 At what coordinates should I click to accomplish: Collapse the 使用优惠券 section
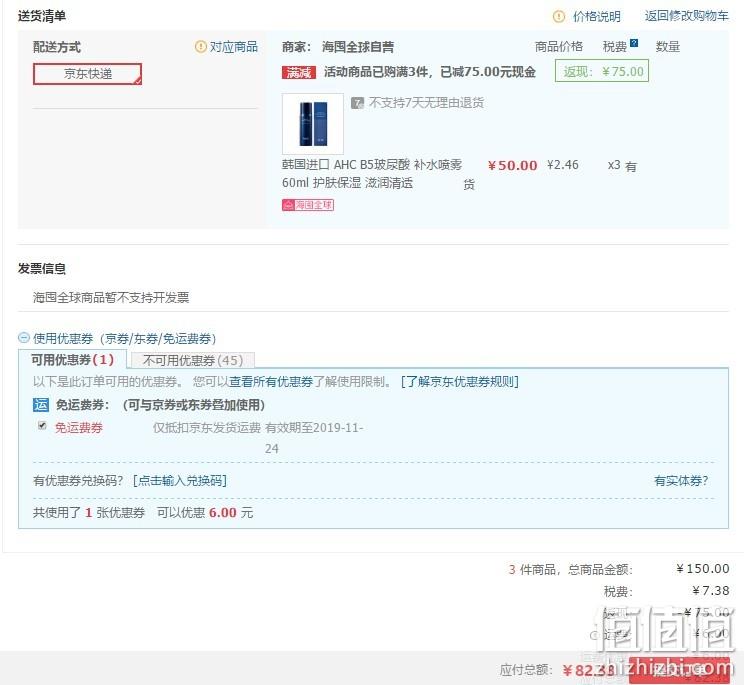click(x=24, y=338)
